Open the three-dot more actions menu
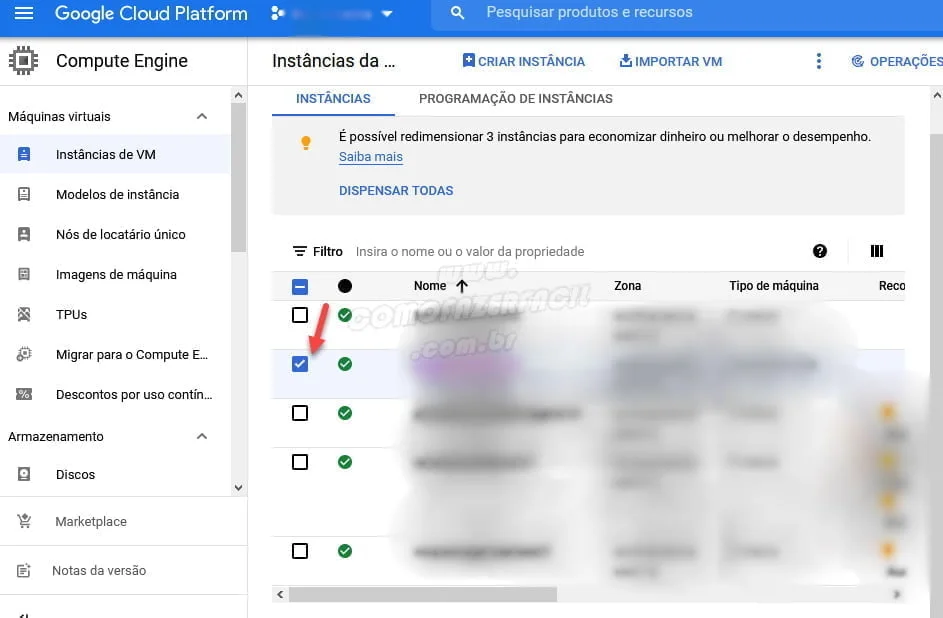The width and height of the screenshot is (943, 618). 818,61
